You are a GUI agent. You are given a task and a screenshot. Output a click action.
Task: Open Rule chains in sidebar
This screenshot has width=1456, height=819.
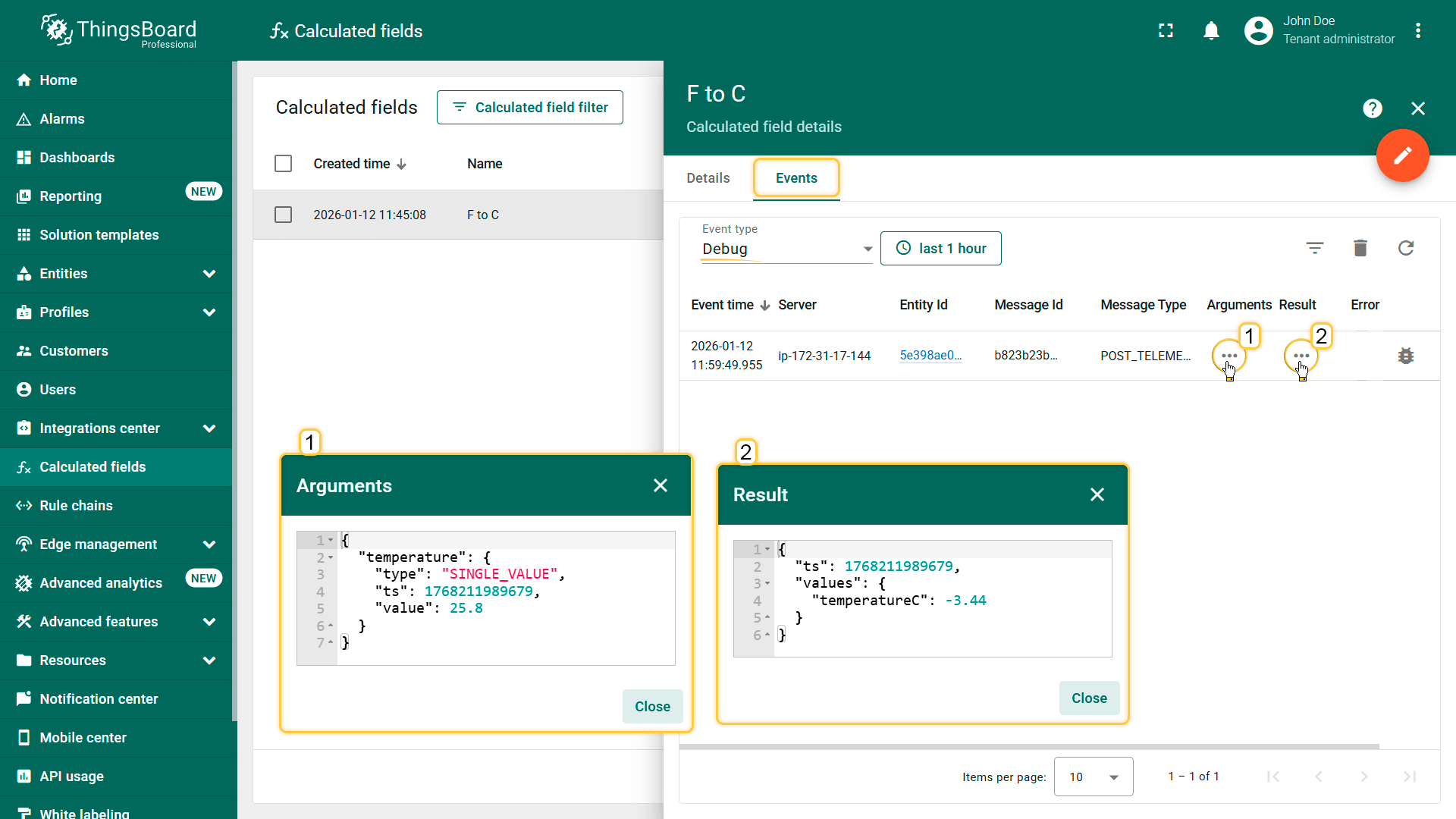[x=76, y=506]
